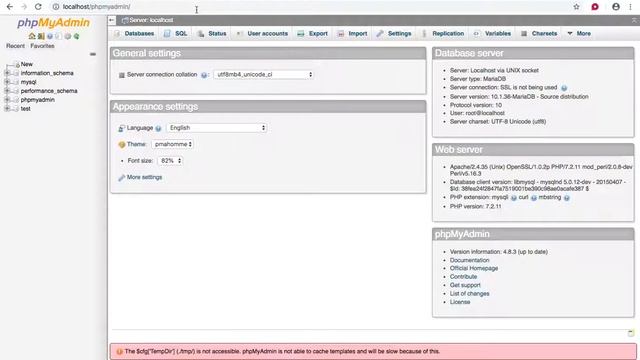The width and height of the screenshot is (640, 360).
Task: Click the 'PHP version: 7.2.11' text
Action: click(476, 207)
